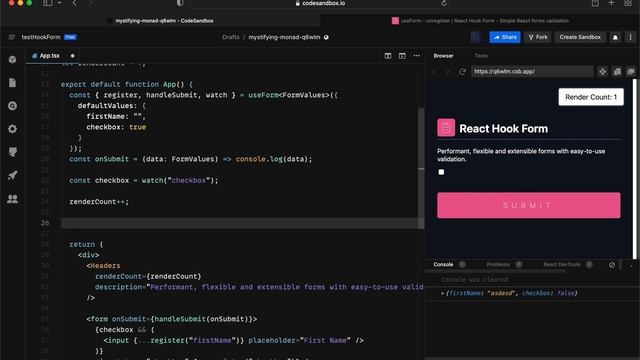Open the Search sidebar icon
The height and width of the screenshot is (360, 640).
point(13,106)
